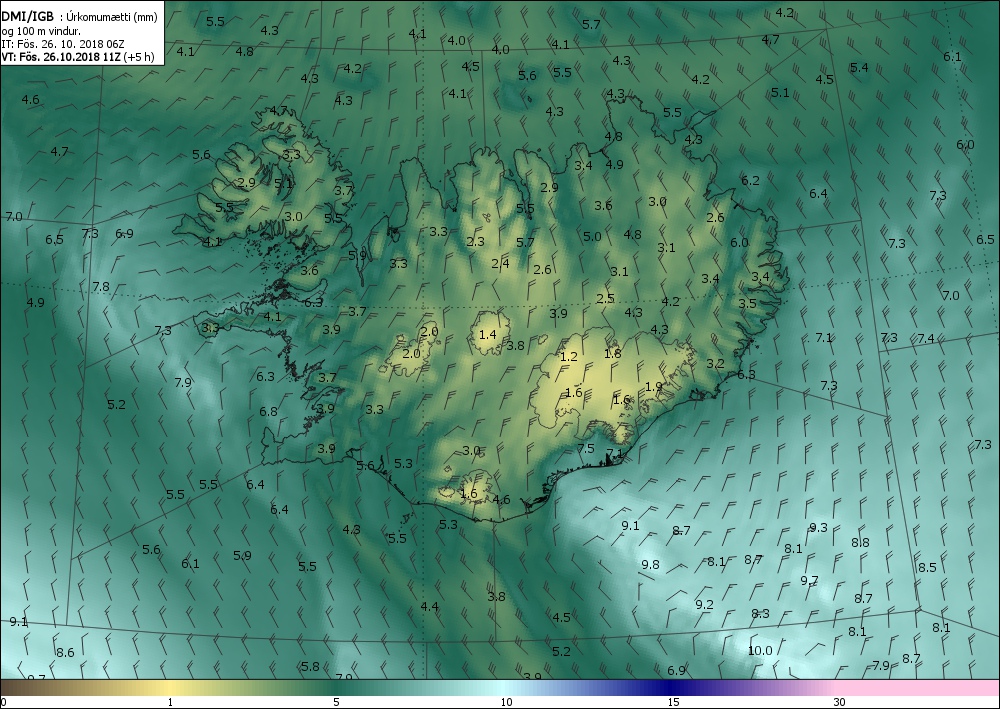Image resolution: width=1000 pixels, height=709 pixels.
Task: Click the map value '1.8'
Action: point(612,353)
